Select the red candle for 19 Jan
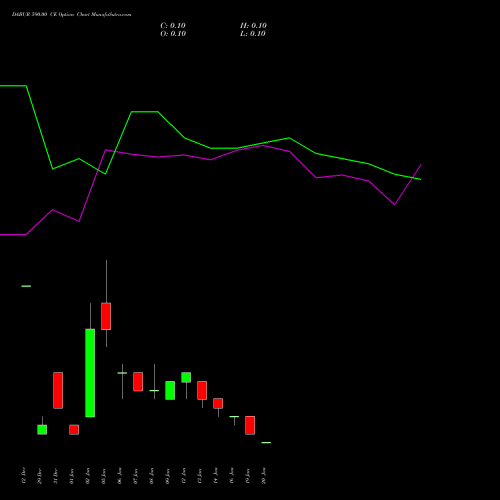 [250, 425]
